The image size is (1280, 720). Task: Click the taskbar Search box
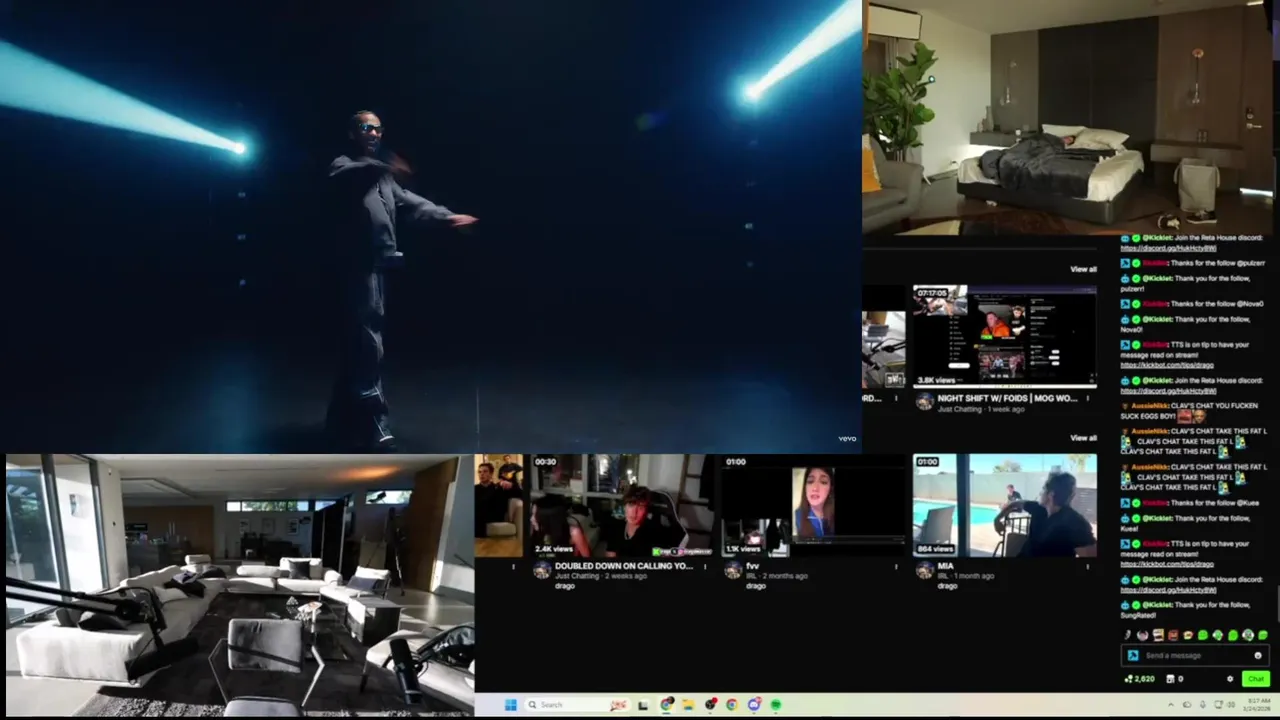click(577, 705)
